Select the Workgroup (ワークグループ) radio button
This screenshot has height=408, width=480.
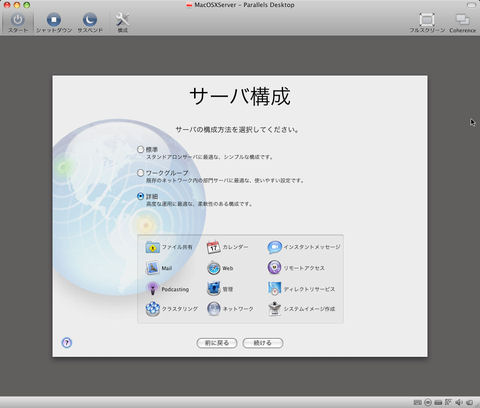point(140,173)
